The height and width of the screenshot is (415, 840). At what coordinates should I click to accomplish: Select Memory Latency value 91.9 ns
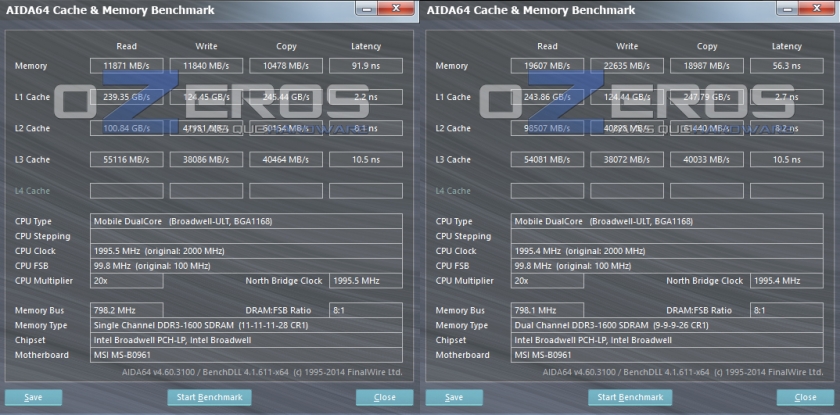click(x=366, y=66)
